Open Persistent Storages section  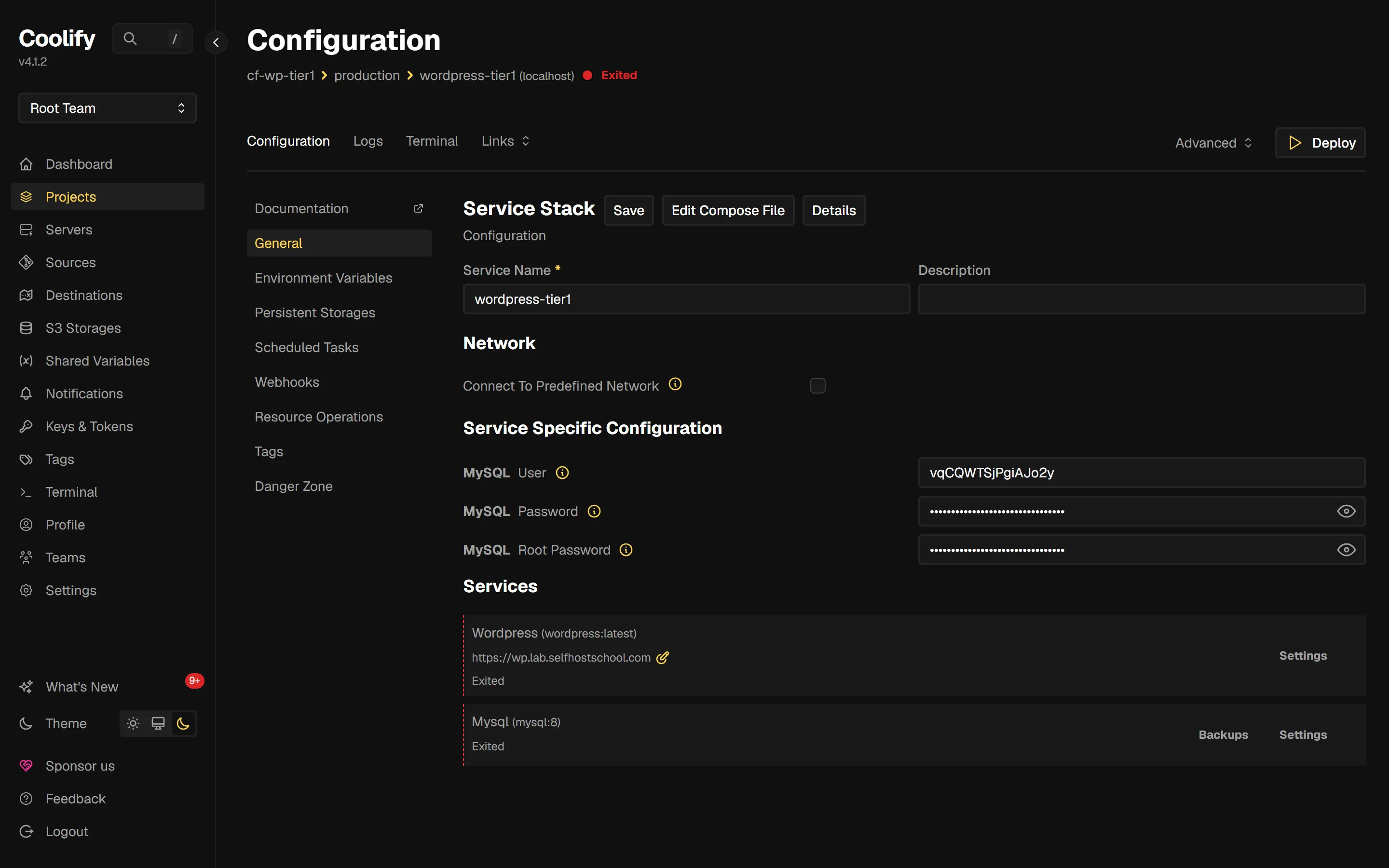point(339,313)
